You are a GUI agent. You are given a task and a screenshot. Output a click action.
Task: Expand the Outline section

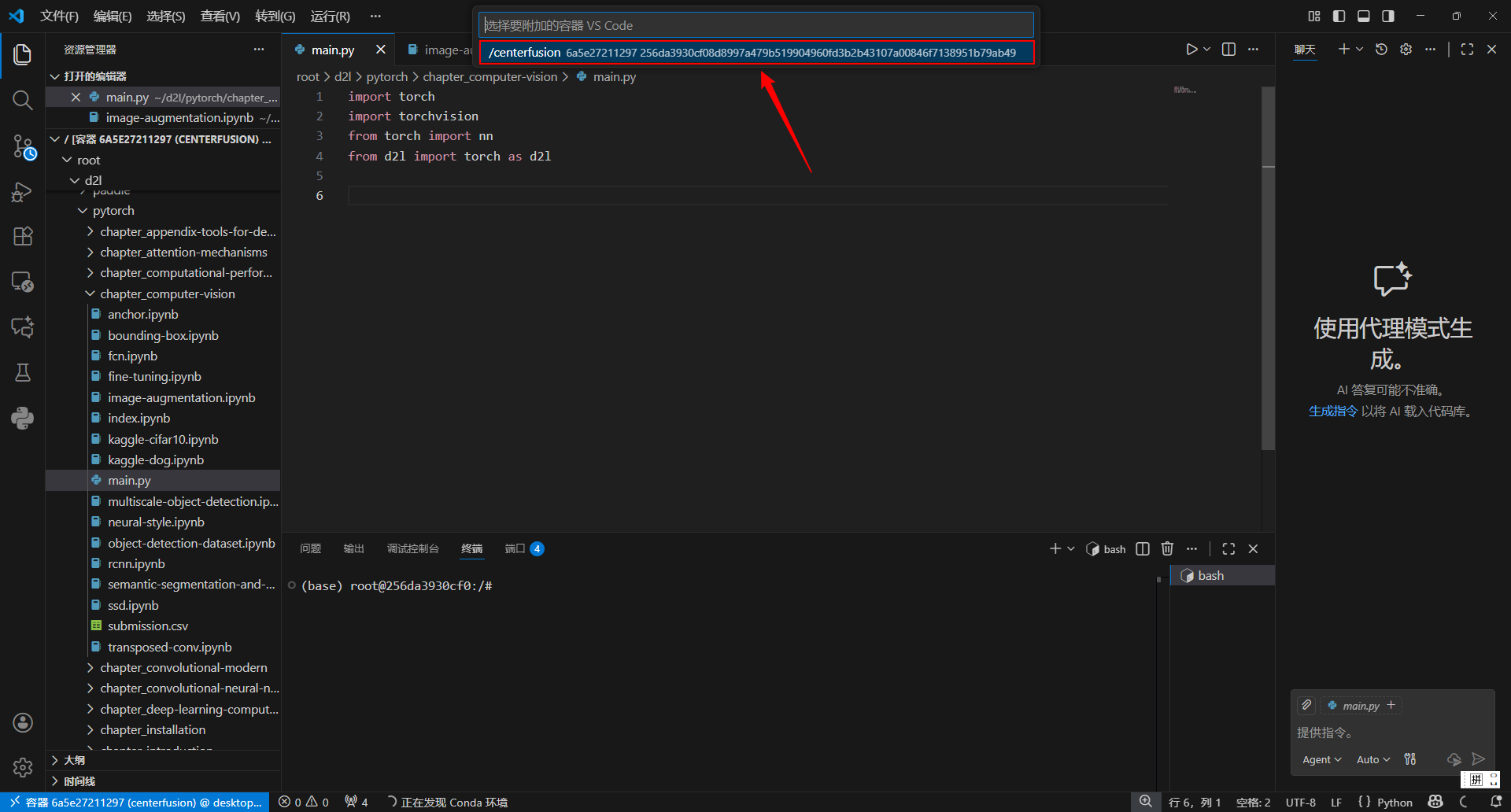point(55,760)
